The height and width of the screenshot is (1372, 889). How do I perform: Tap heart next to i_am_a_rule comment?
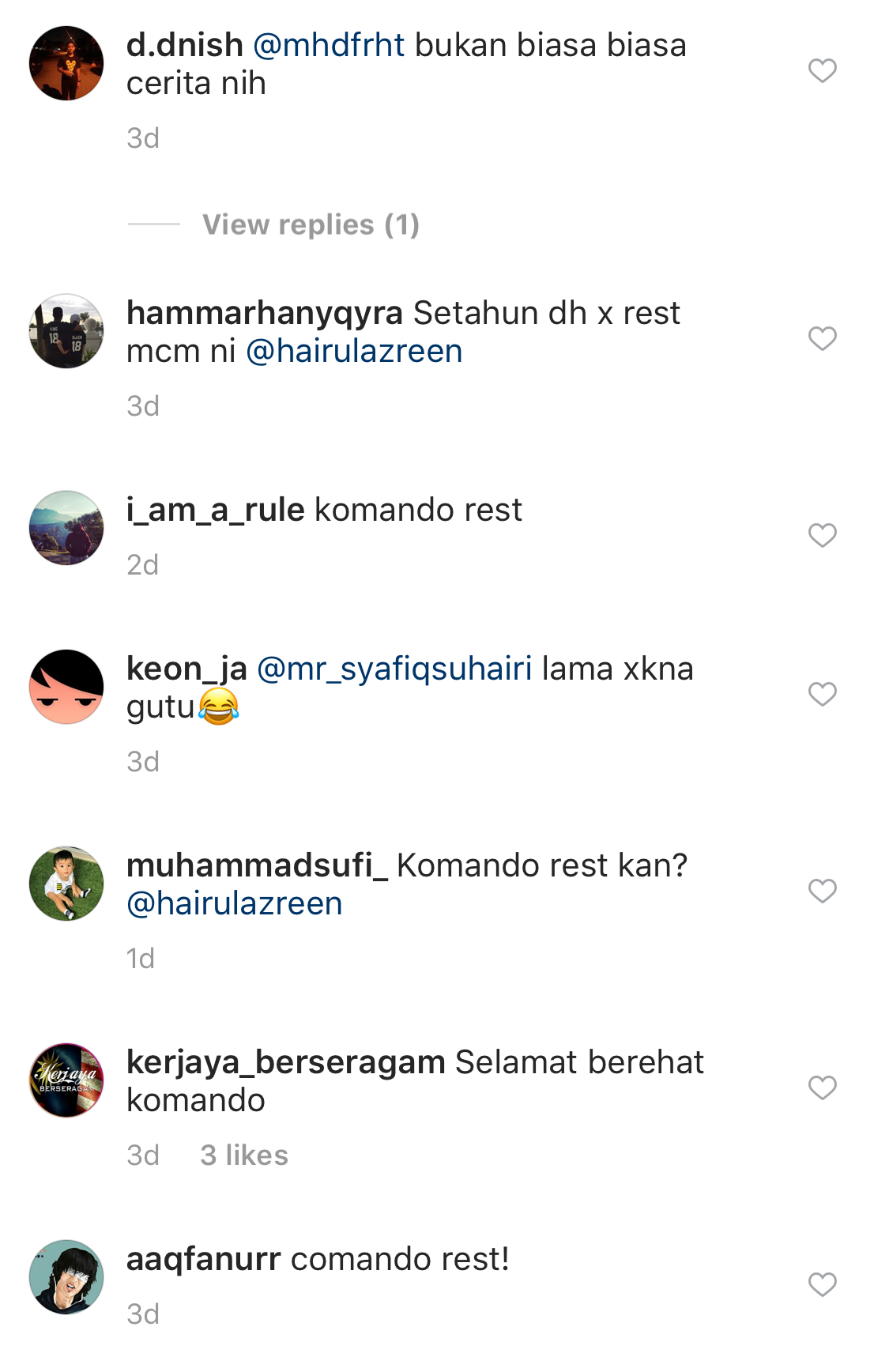coord(822,535)
